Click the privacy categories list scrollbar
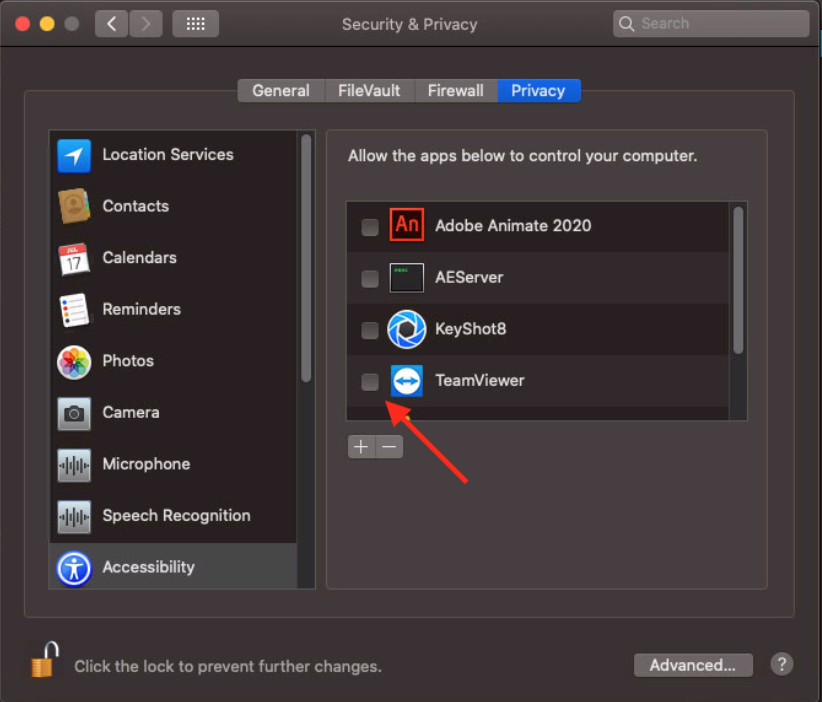The height and width of the screenshot is (702, 822). click(x=306, y=258)
